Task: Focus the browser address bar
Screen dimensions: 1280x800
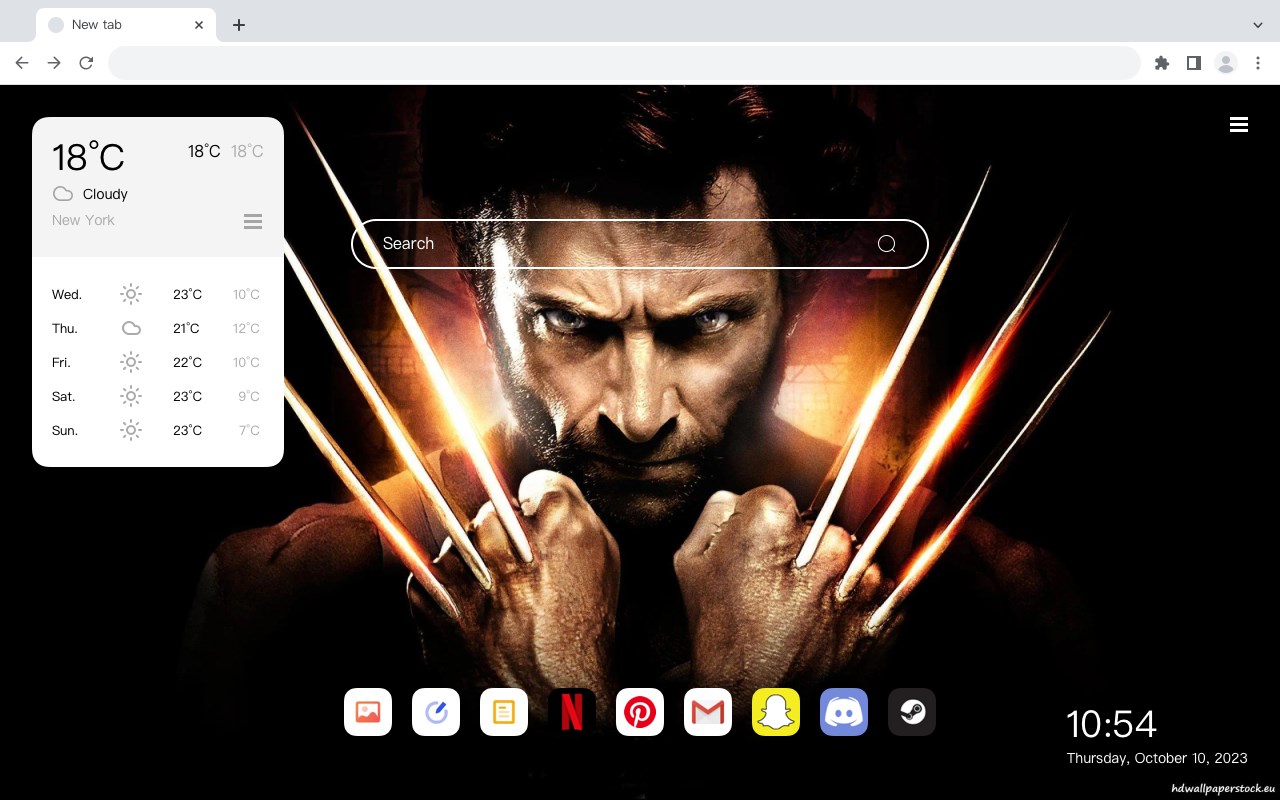Action: coord(624,63)
